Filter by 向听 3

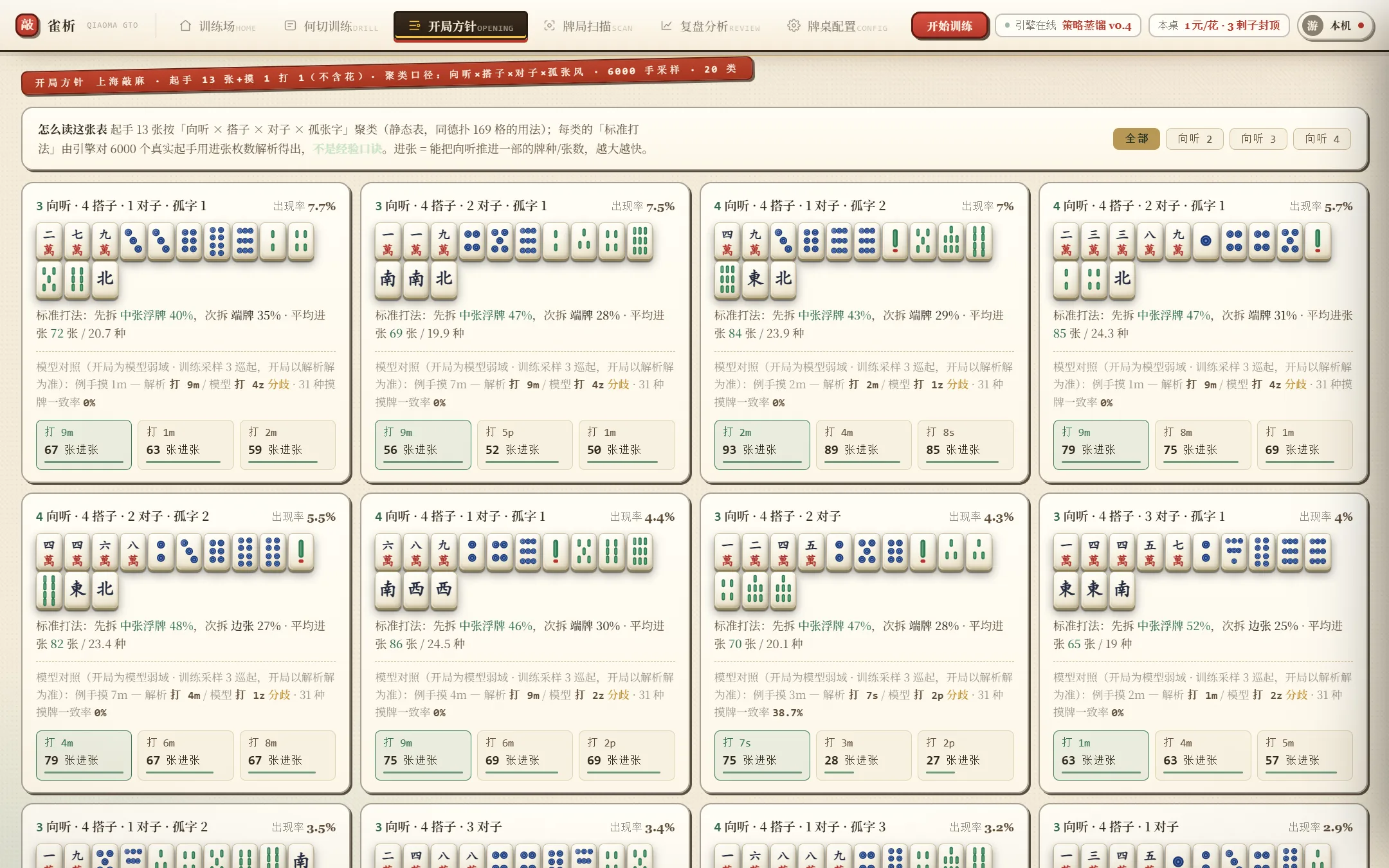pos(1258,139)
